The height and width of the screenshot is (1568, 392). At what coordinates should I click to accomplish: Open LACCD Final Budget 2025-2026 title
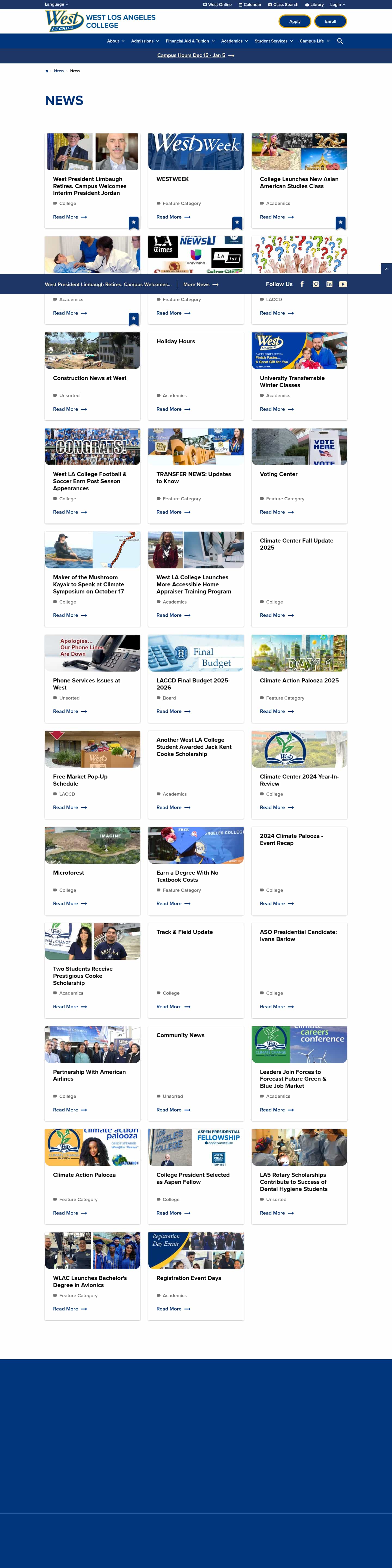[x=193, y=684]
